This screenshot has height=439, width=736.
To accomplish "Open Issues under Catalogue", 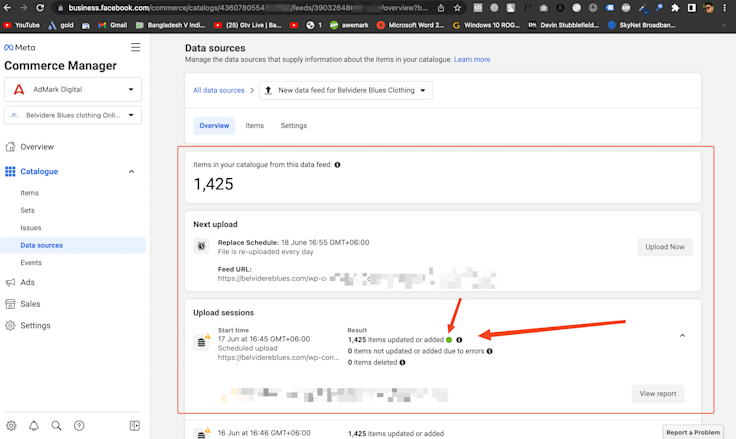I will 31,228.
